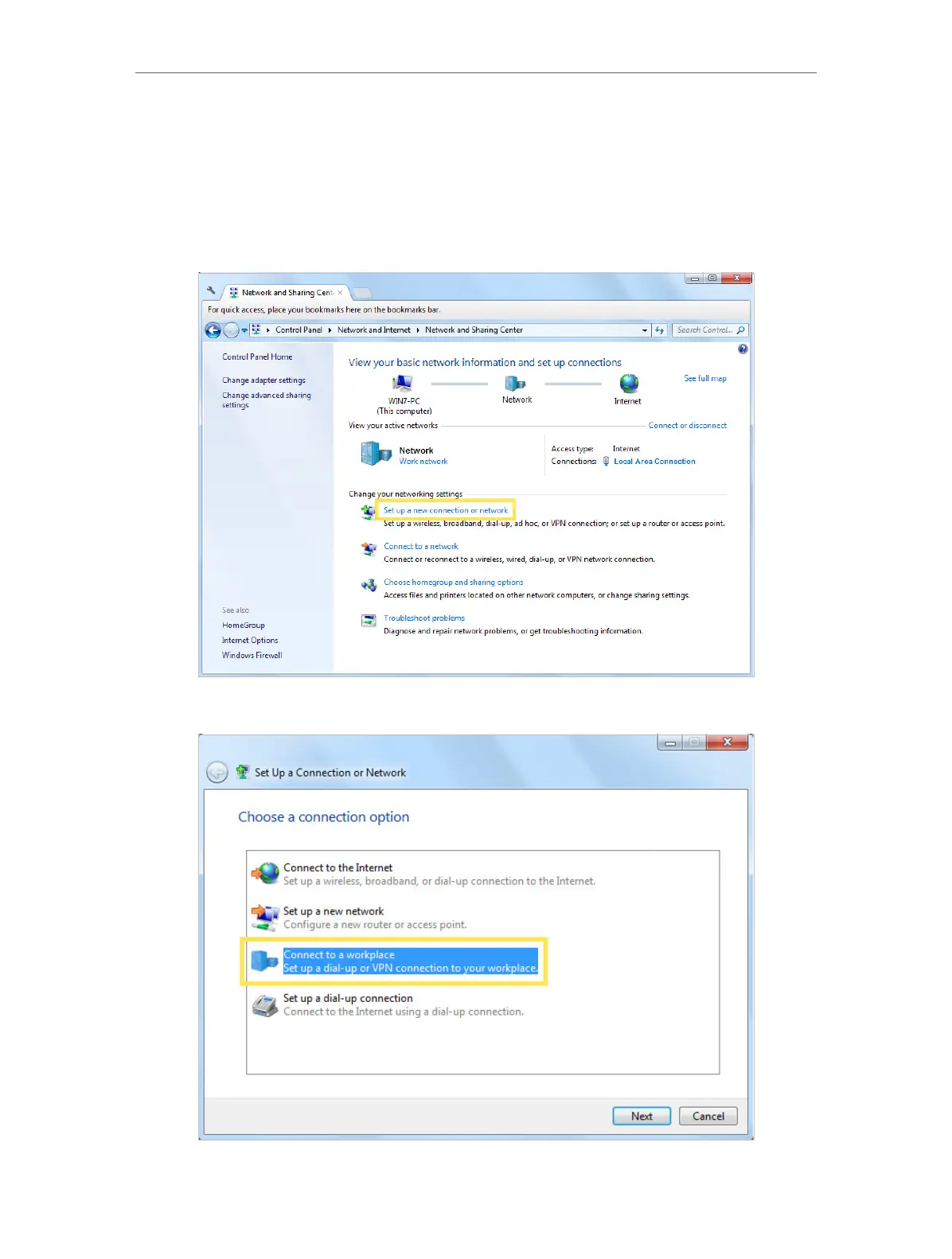Click the dial-up connection phone icon
Viewport: 952px width, 1259px height.
coord(265,1005)
